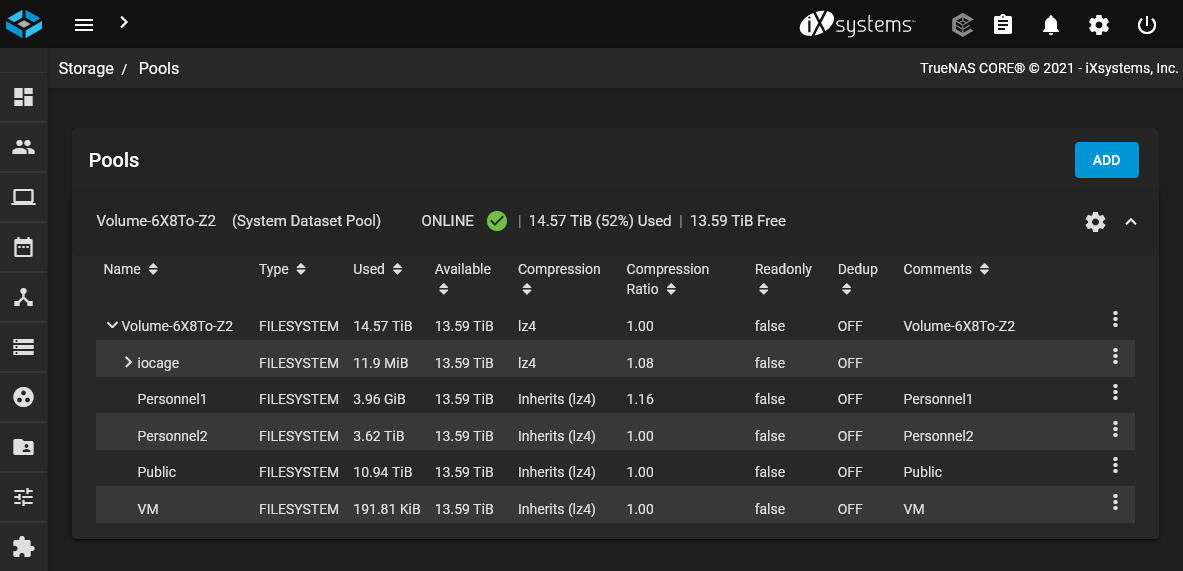
Task: Open Network from sidebar icon
Action: coord(23,297)
